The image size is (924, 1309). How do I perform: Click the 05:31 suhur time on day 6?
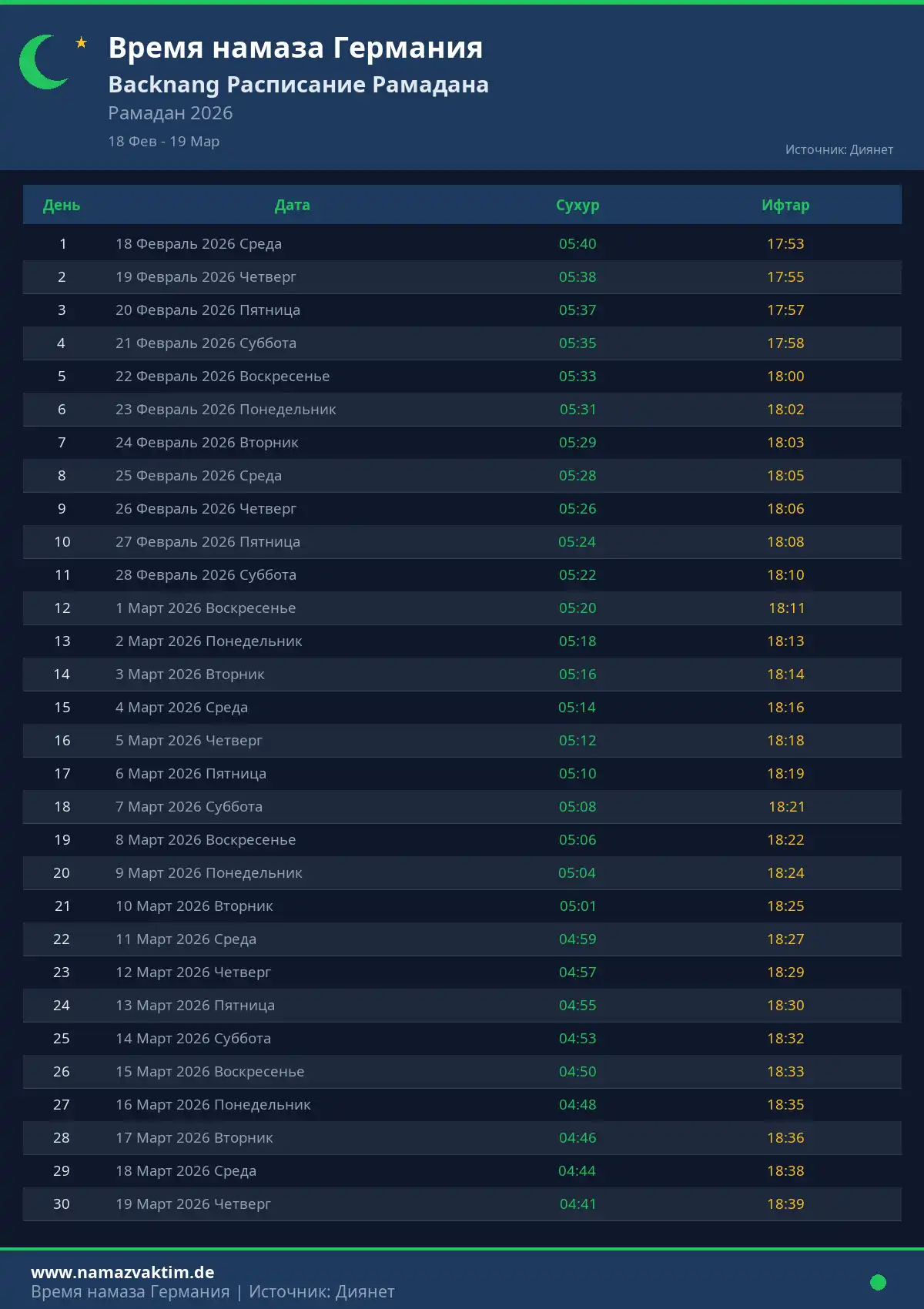(577, 410)
